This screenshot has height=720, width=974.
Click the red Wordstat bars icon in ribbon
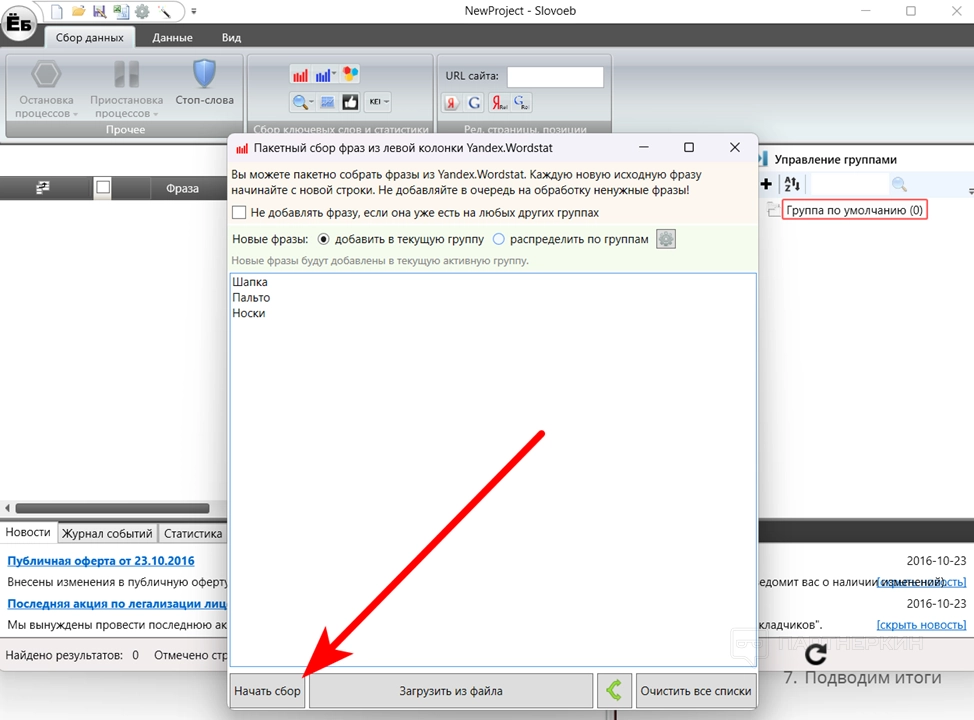pyautogui.click(x=301, y=75)
